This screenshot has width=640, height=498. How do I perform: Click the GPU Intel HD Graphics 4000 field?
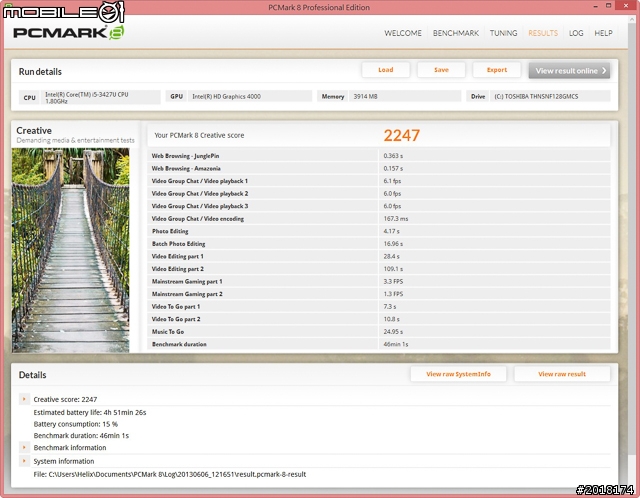pyautogui.click(x=239, y=97)
